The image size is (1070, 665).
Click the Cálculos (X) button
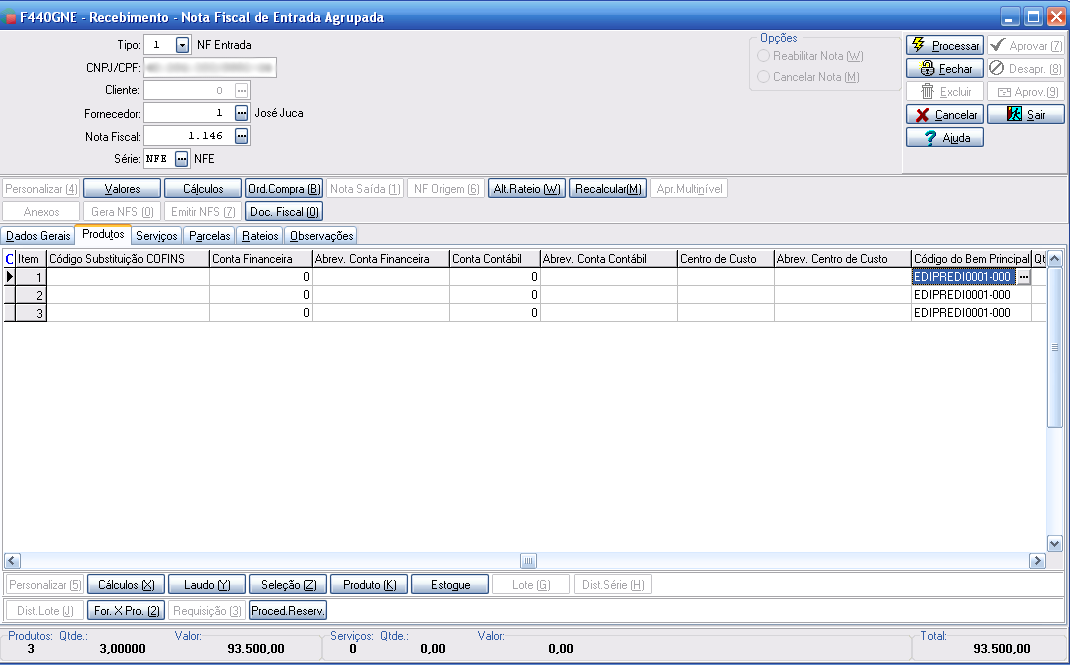pos(126,585)
